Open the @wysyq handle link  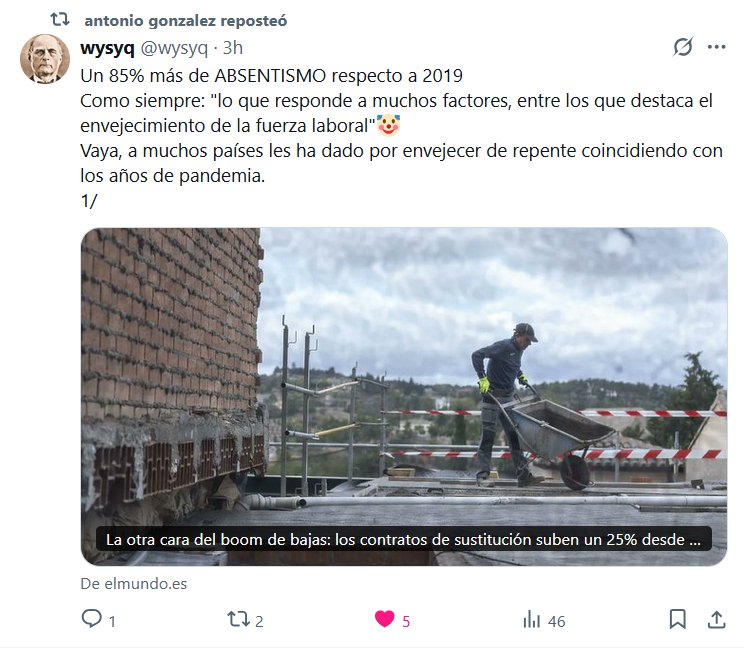[x=174, y=48]
